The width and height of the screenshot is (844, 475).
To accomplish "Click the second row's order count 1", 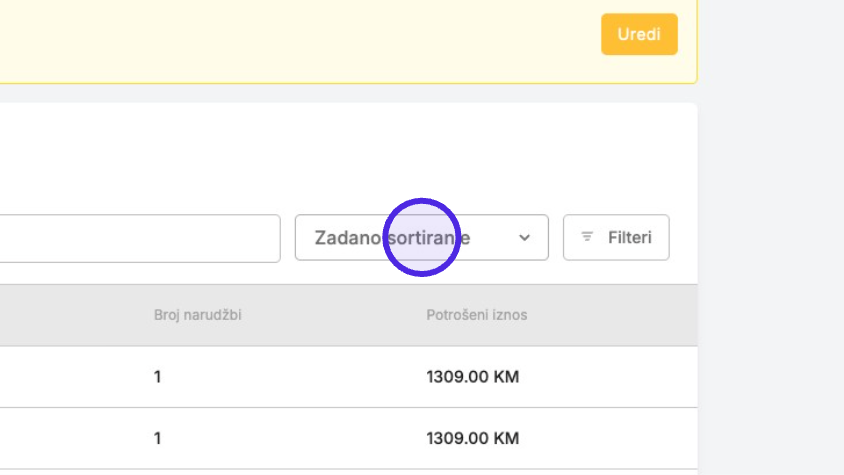I will [x=157, y=438].
